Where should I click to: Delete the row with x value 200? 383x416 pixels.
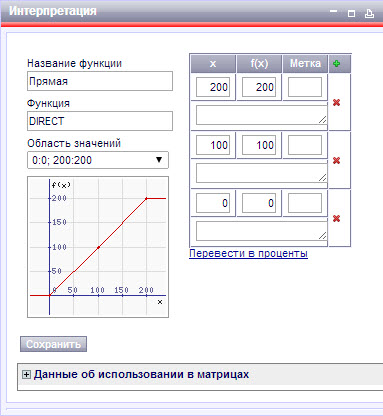point(337,102)
